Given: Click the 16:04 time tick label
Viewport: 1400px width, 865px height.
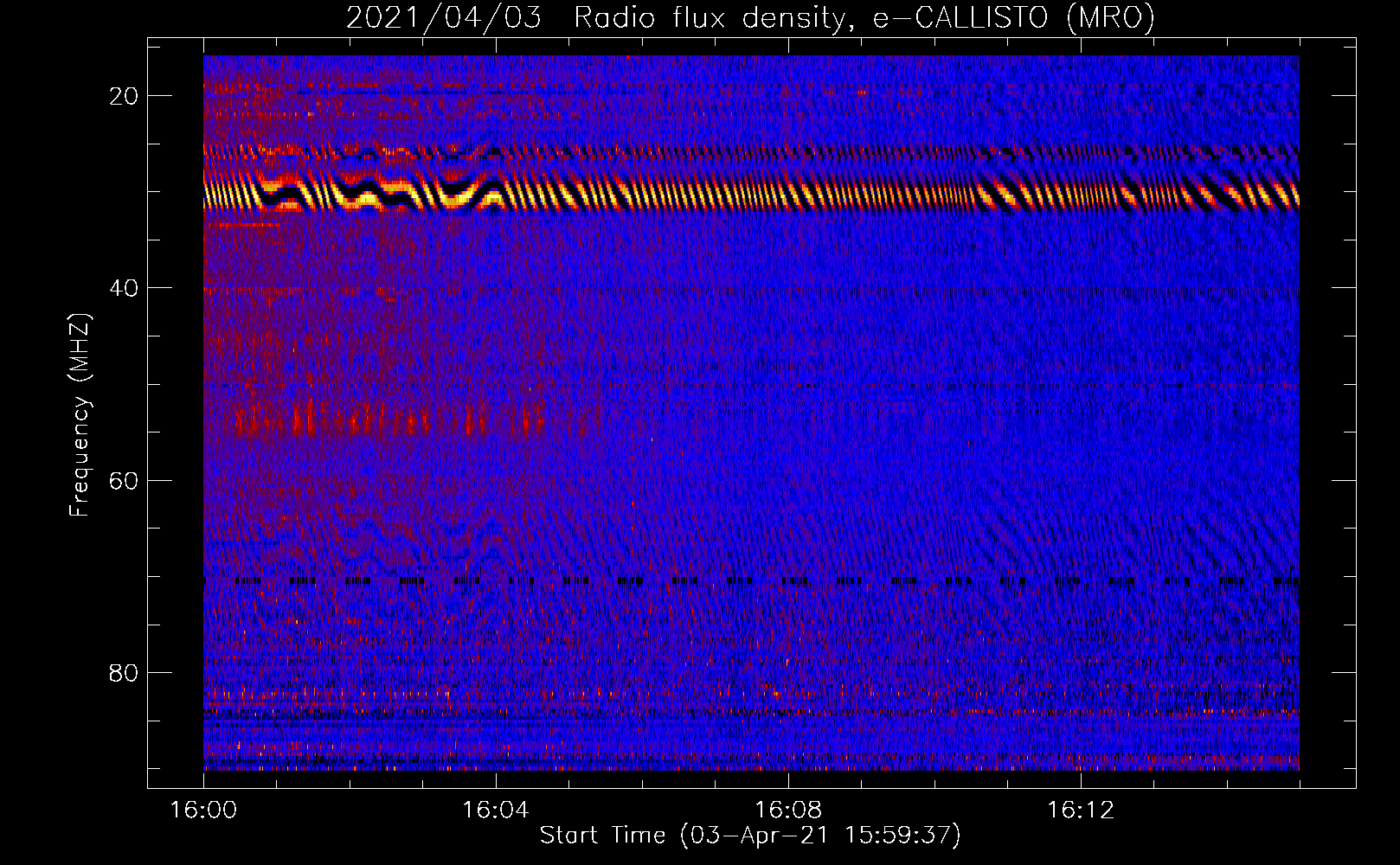Looking at the screenshot, I should [496, 811].
